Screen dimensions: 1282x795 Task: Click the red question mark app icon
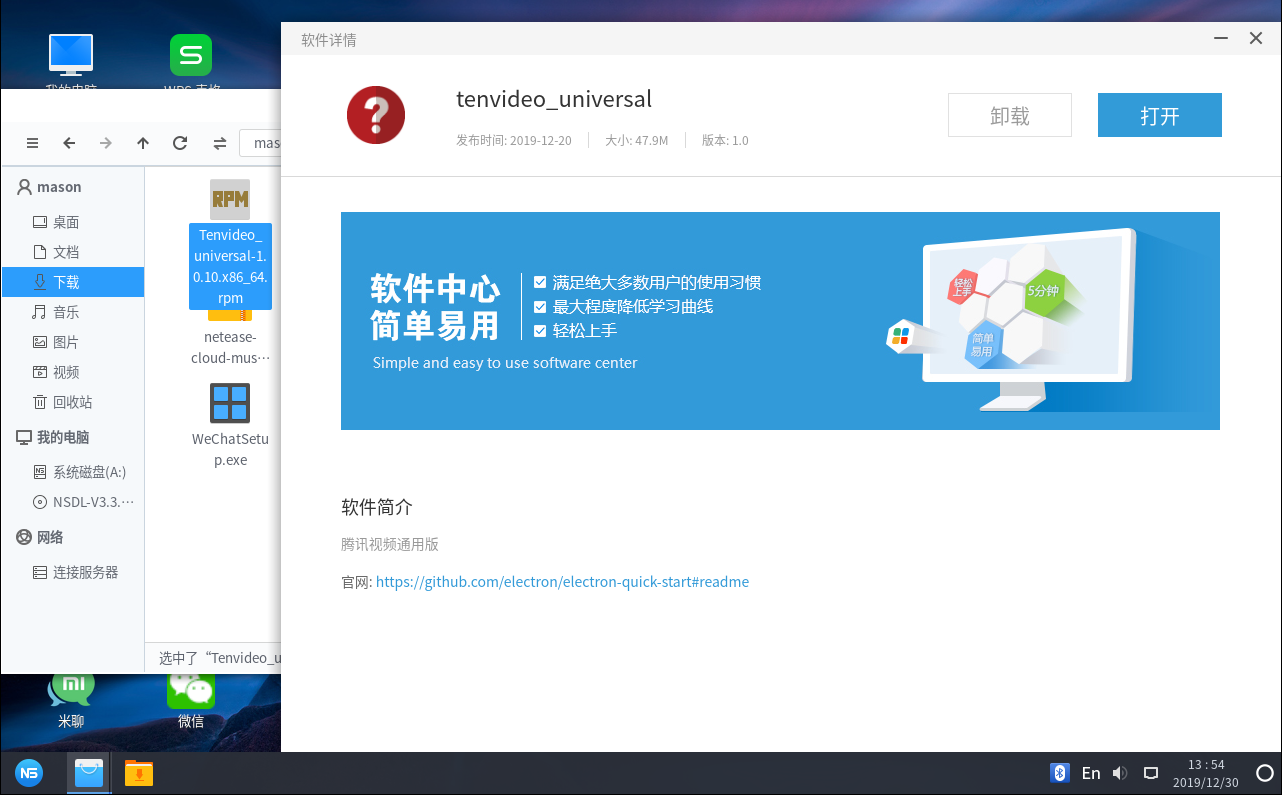[x=376, y=115]
